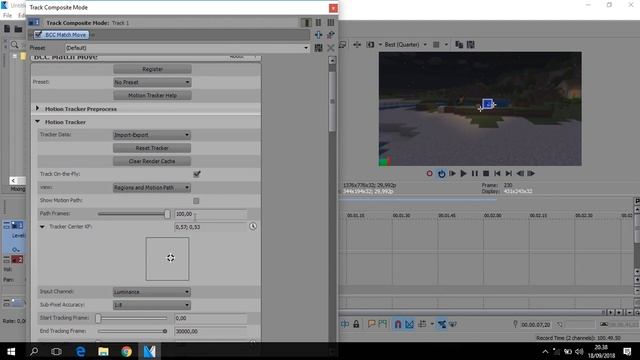640x360 pixels.
Task: Click the Start Tracking Frame slider handle
Action: click(98, 318)
